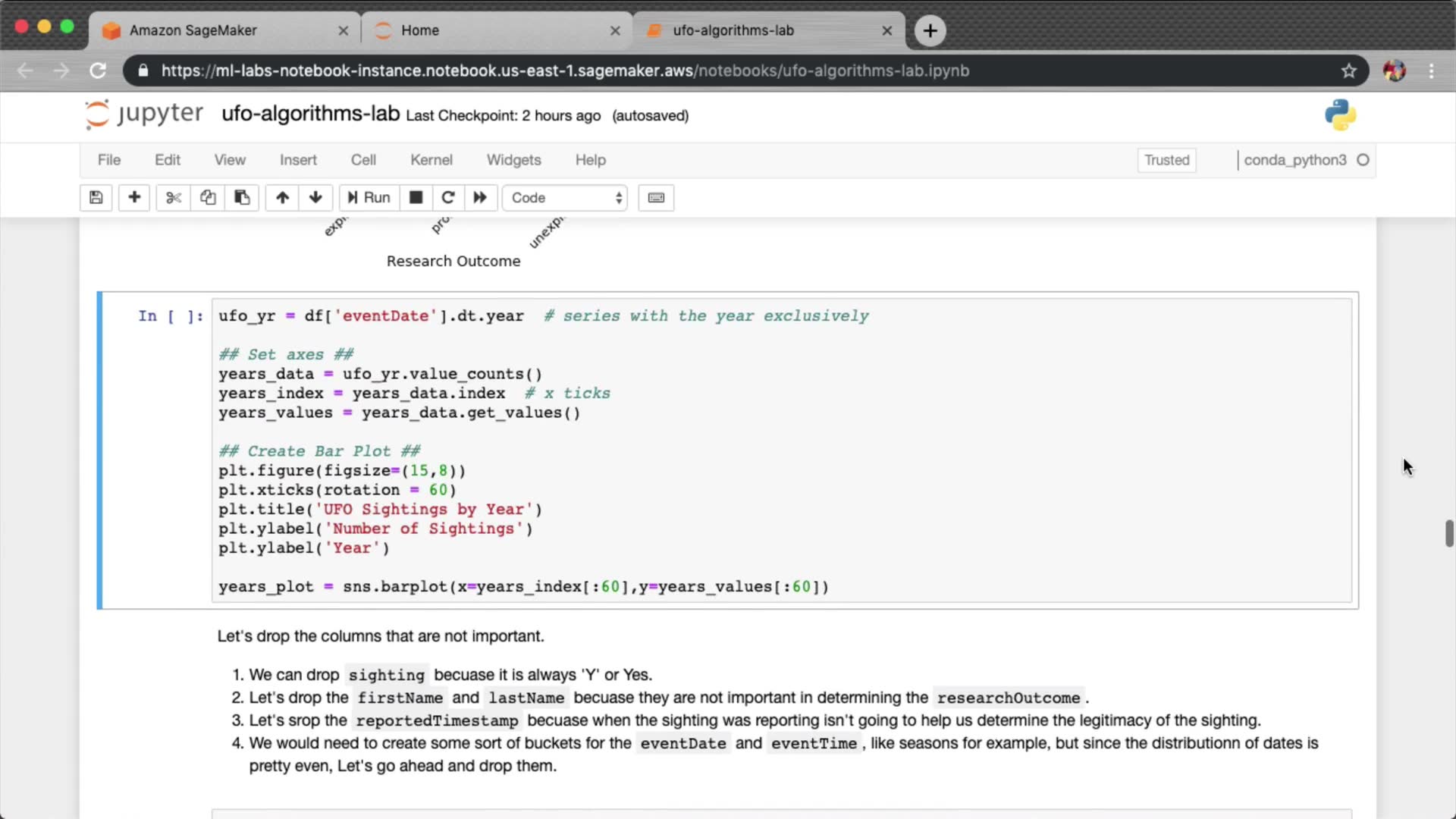This screenshot has height=819, width=1456.
Task: Open the Widgets menu
Action: coord(513,160)
